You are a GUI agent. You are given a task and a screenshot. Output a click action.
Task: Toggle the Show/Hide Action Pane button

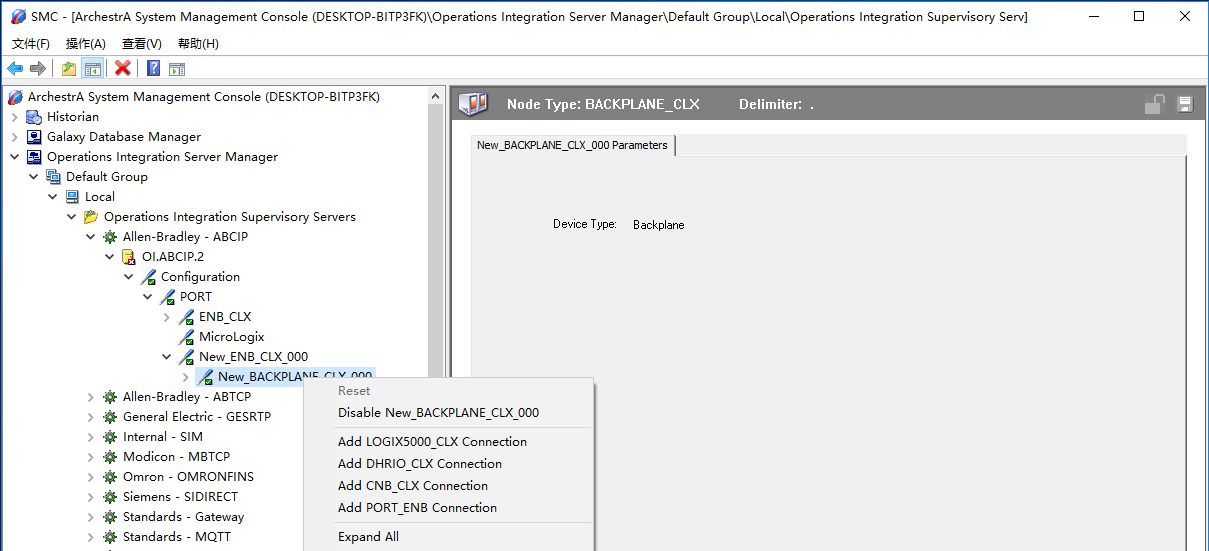tap(177, 68)
